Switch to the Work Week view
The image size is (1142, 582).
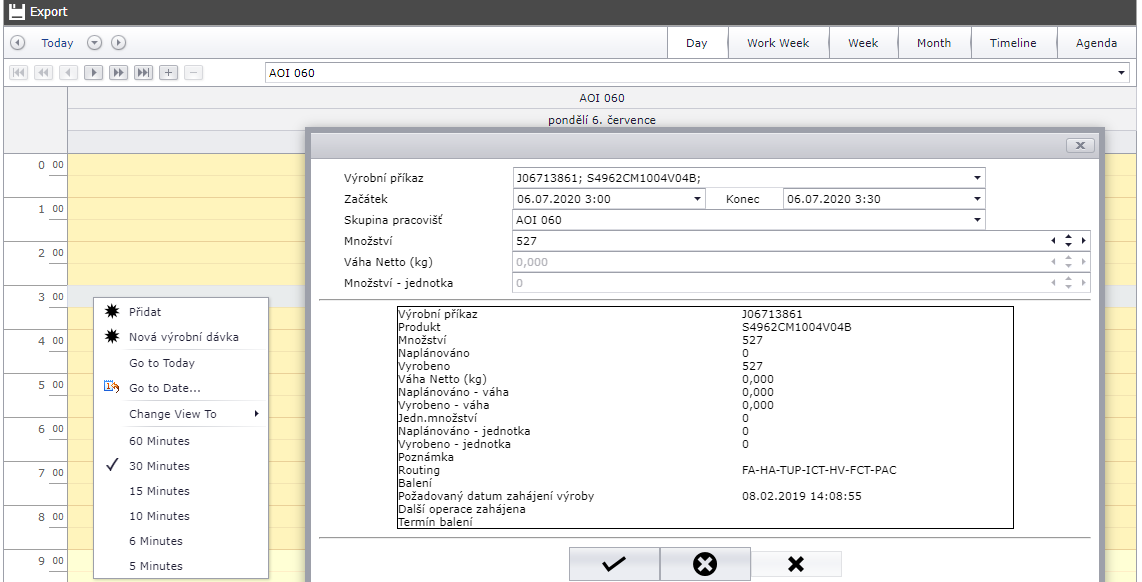tap(778, 43)
